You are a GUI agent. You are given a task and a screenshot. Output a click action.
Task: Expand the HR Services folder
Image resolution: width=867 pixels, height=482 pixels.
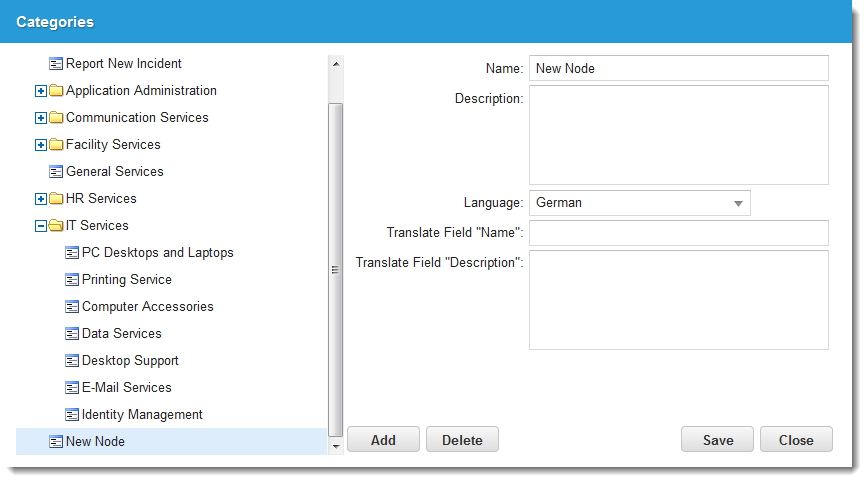pyautogui.click(x=40, y=199)
